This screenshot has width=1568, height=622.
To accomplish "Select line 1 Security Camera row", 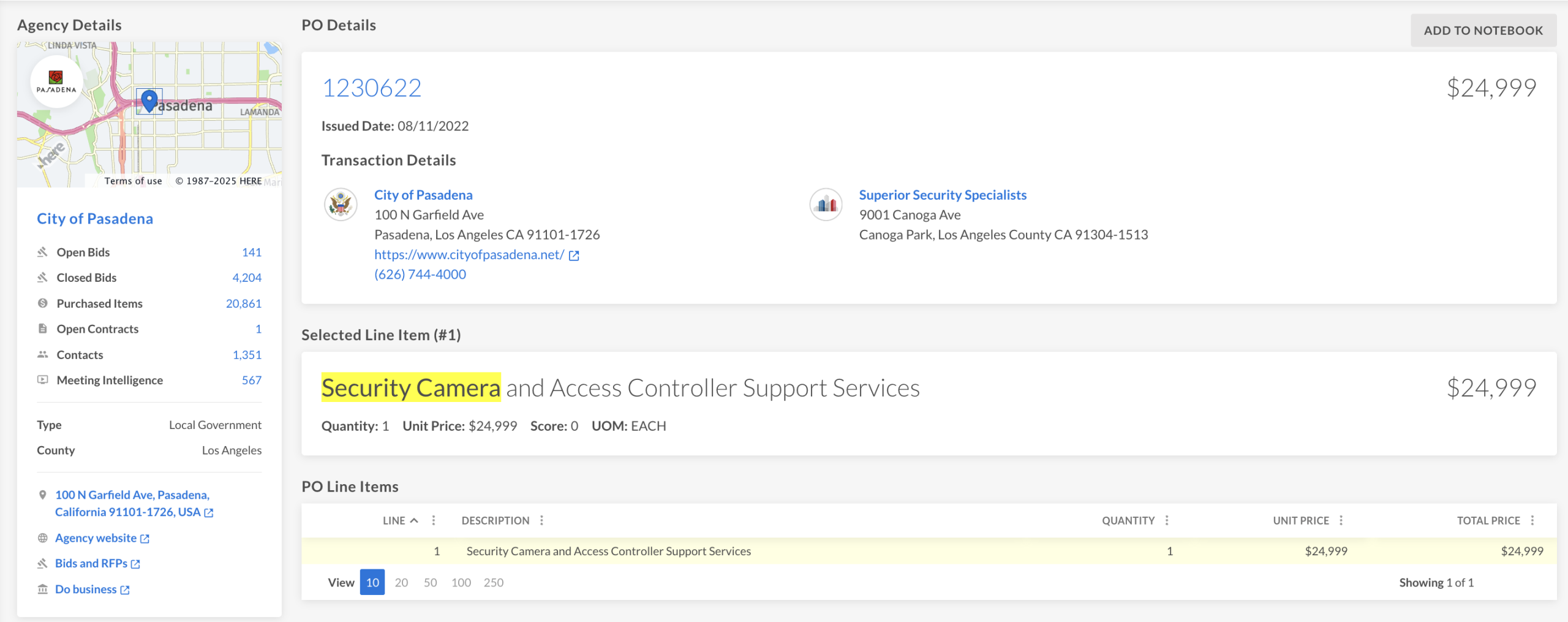I will point(608,552).
